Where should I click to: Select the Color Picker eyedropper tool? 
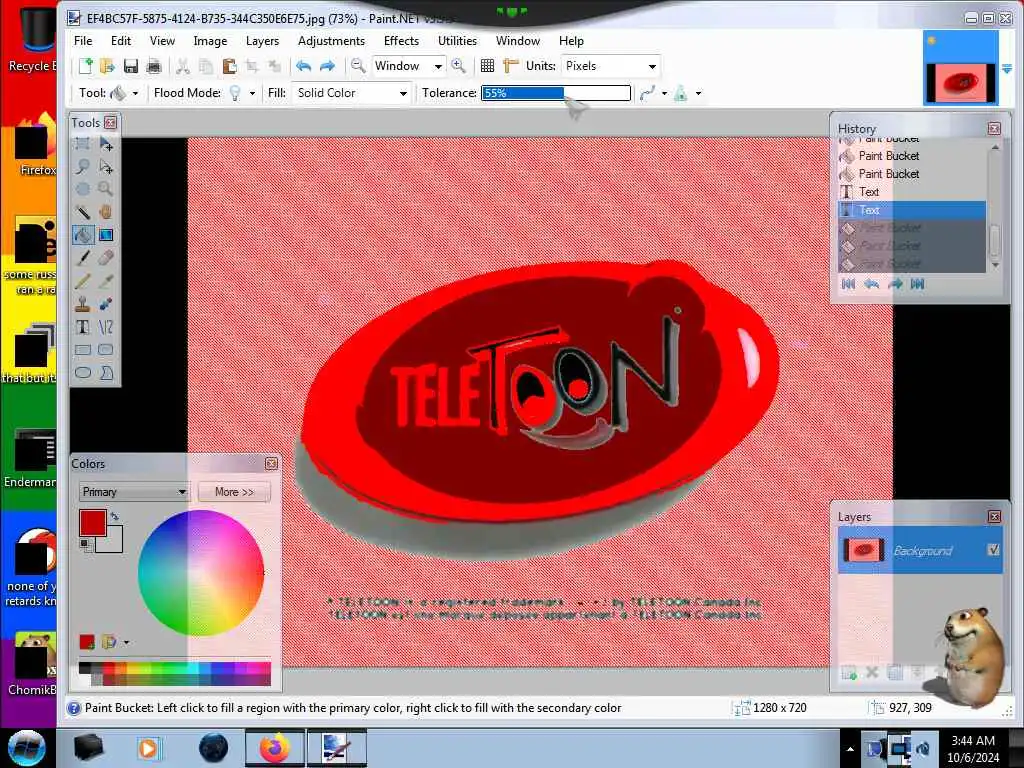tap(106, 281)
